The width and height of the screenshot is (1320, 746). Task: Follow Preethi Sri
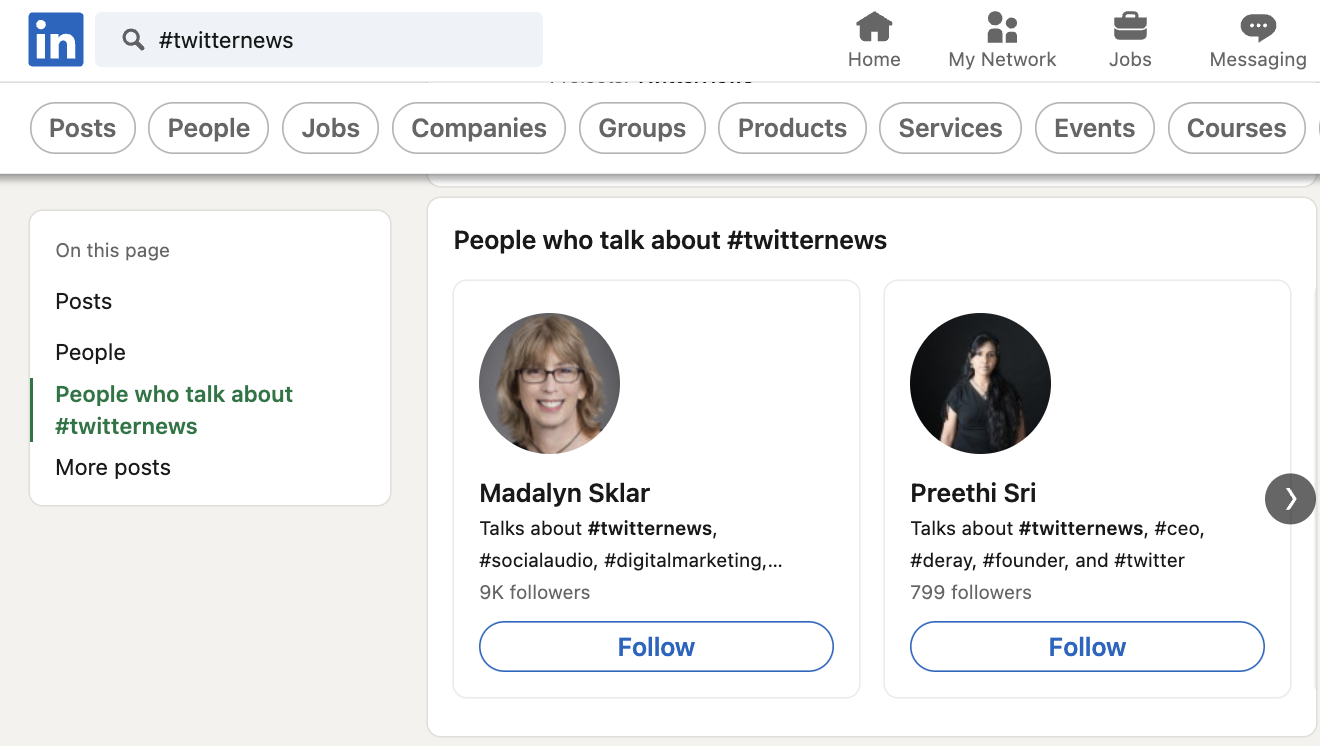point(1087,647)
